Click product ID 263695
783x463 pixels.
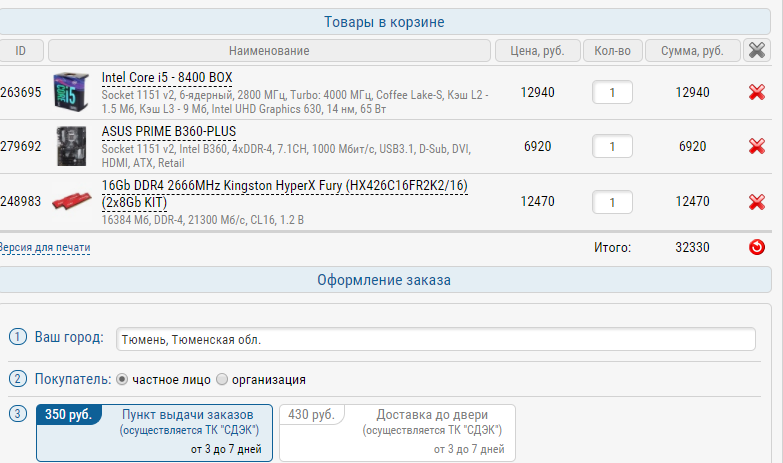[20, 92]
